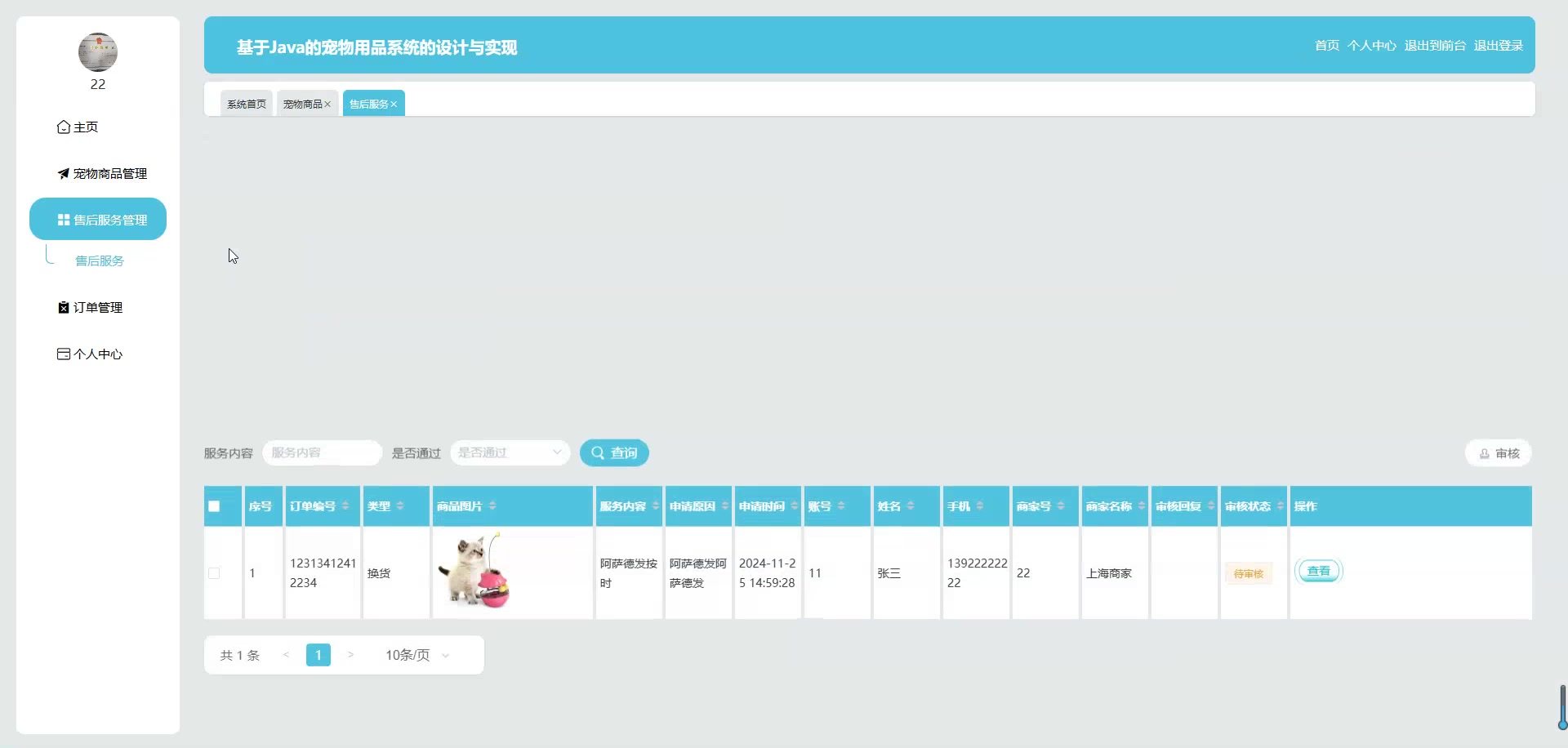Click the paper plane icon for 宠物商品管理

pyautogui.click(x=64, y=173)
